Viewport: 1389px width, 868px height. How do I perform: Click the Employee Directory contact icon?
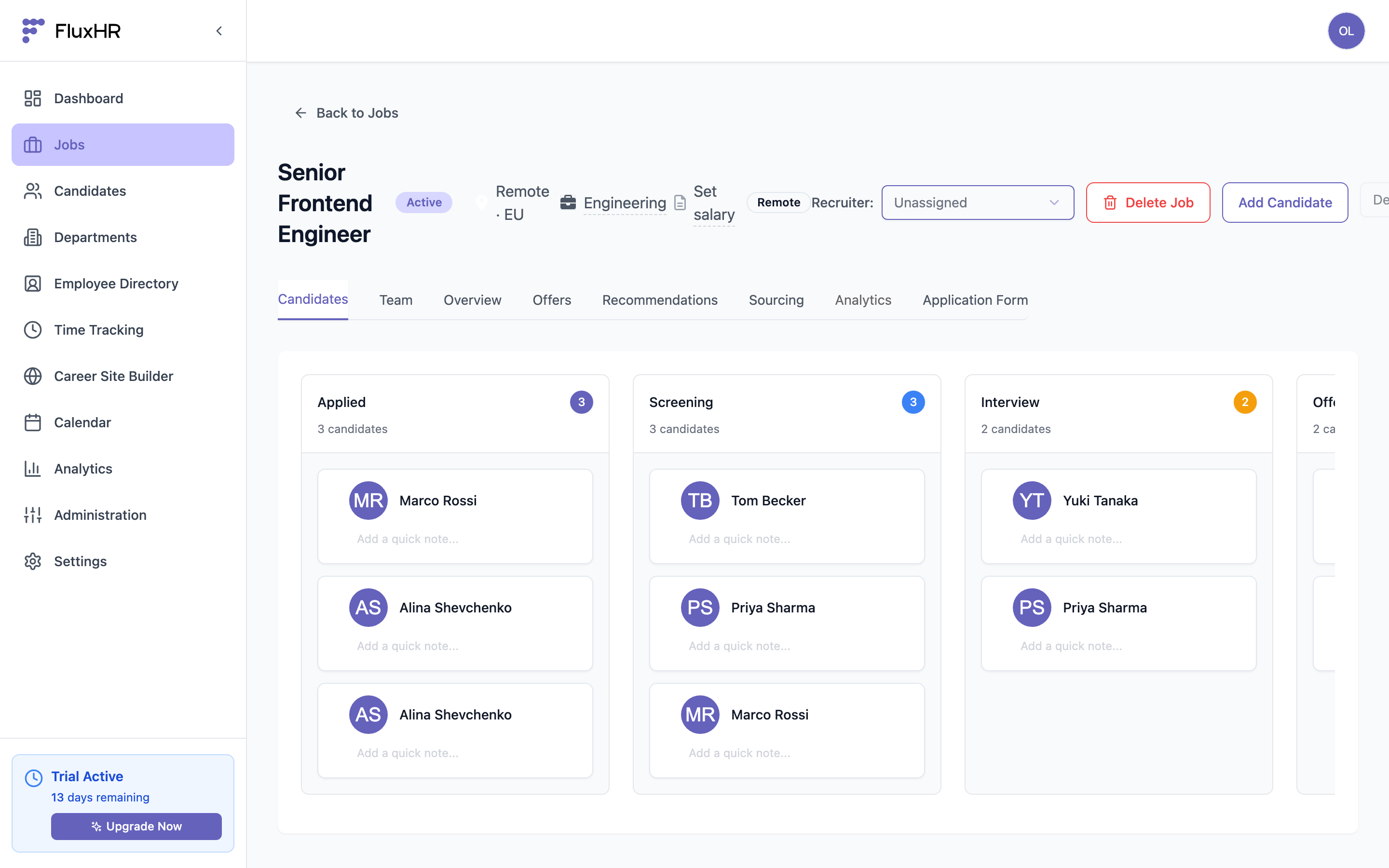pyautogui.click(x=33, y=284)
